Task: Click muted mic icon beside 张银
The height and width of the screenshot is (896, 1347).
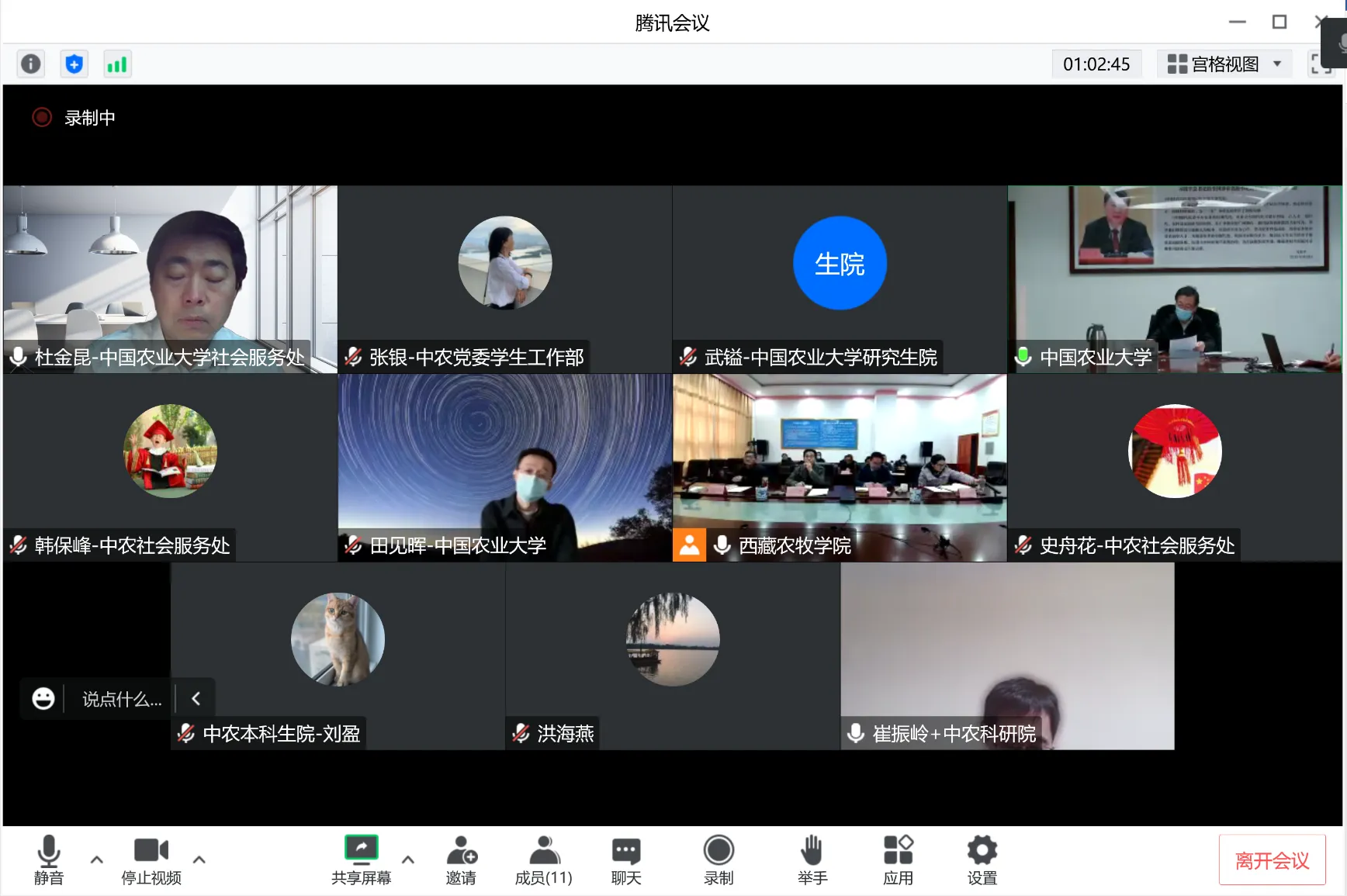Action: tap(353, 356)
